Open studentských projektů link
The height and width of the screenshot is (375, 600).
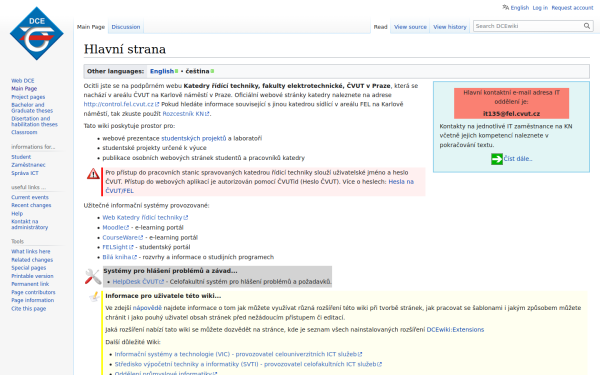coord(194,138)
